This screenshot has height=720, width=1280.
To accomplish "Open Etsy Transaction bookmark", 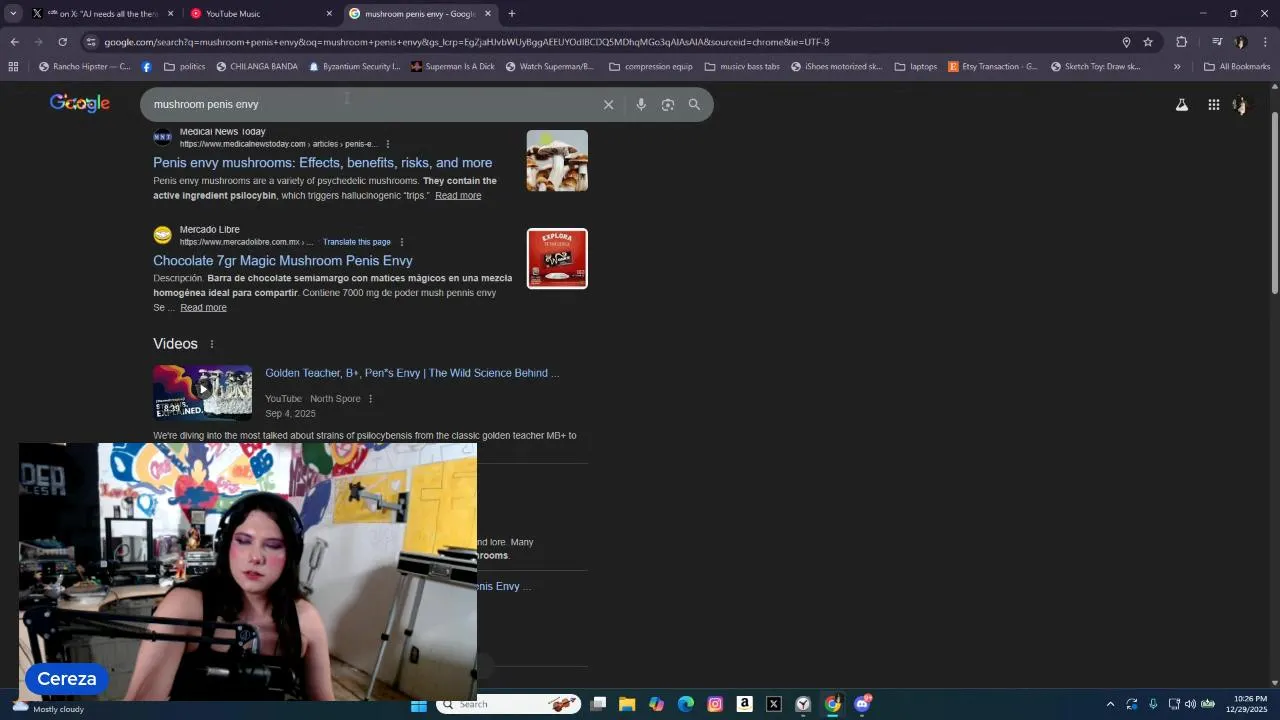I will point(993,67).
